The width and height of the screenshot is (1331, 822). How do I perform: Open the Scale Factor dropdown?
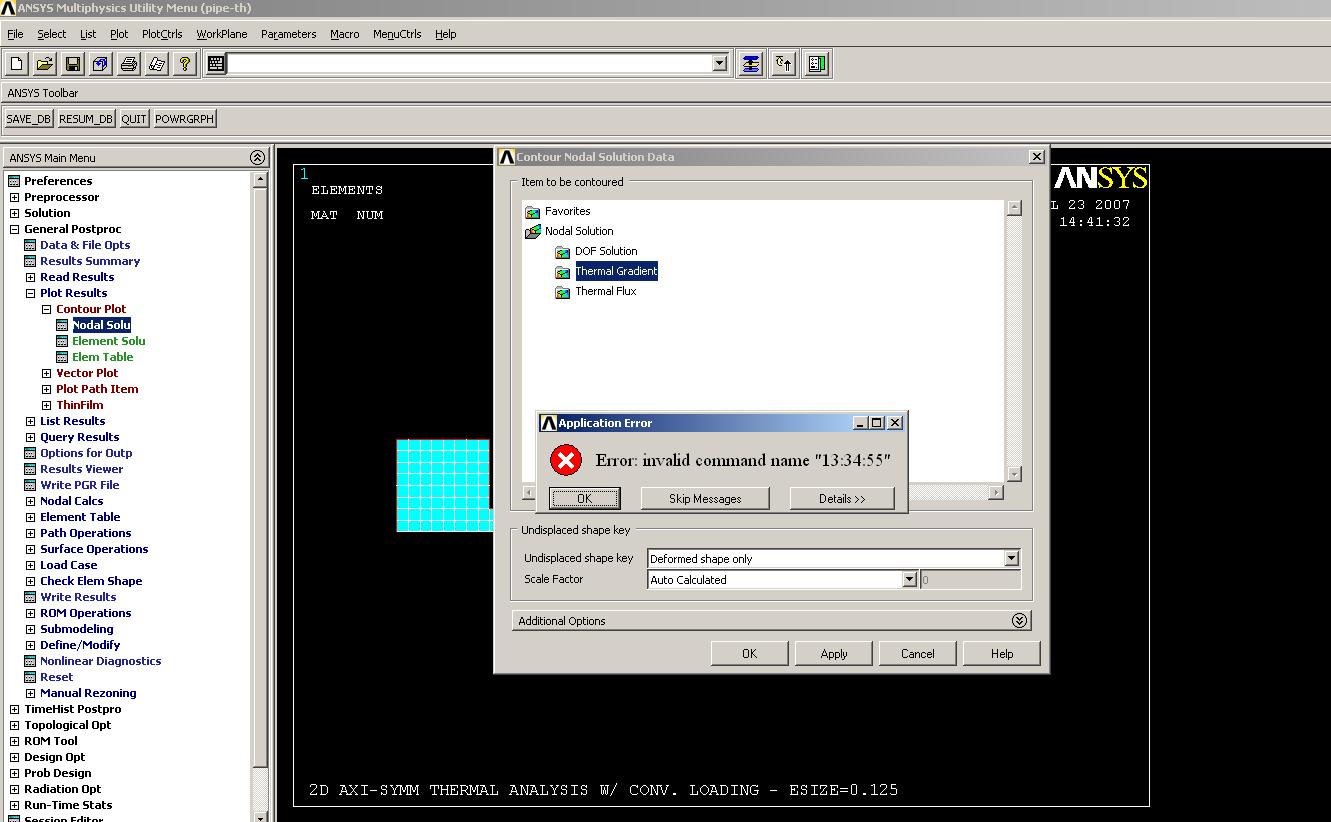pos(909,579)
